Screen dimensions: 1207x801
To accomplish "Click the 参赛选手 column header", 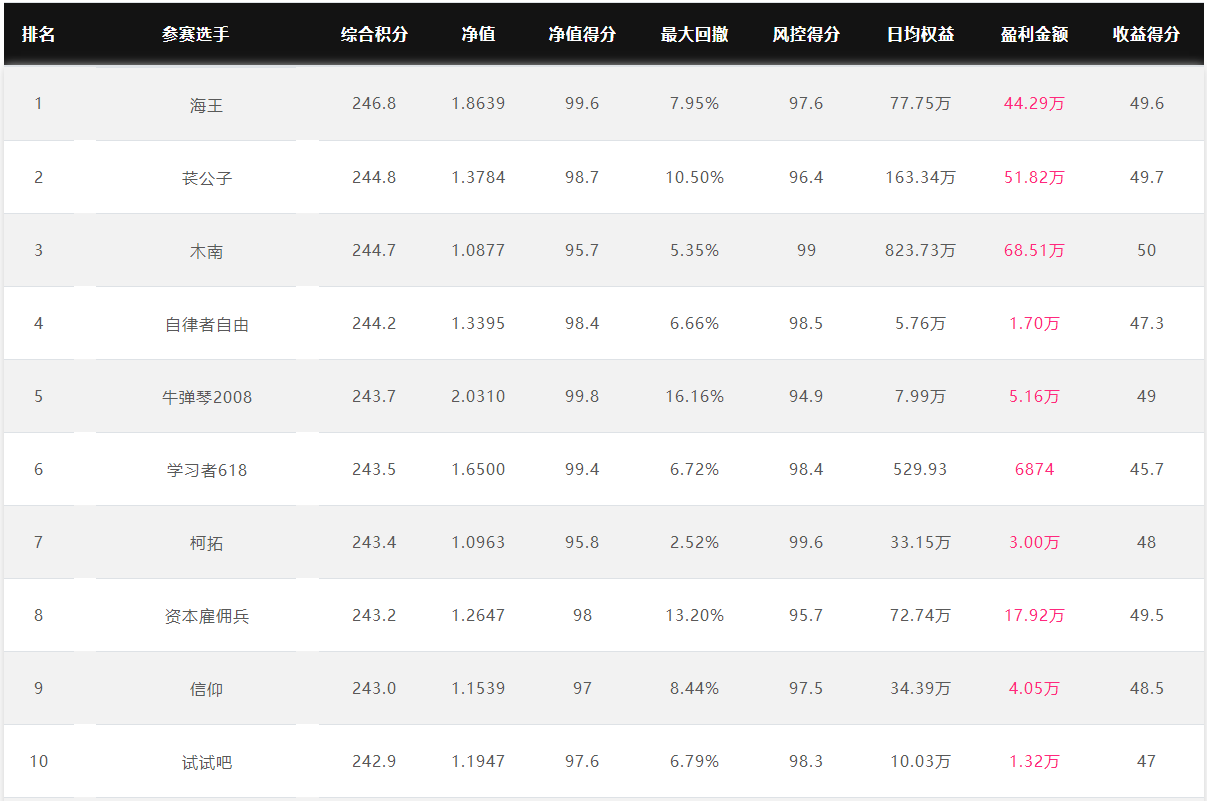I will (x=195, y=34).
